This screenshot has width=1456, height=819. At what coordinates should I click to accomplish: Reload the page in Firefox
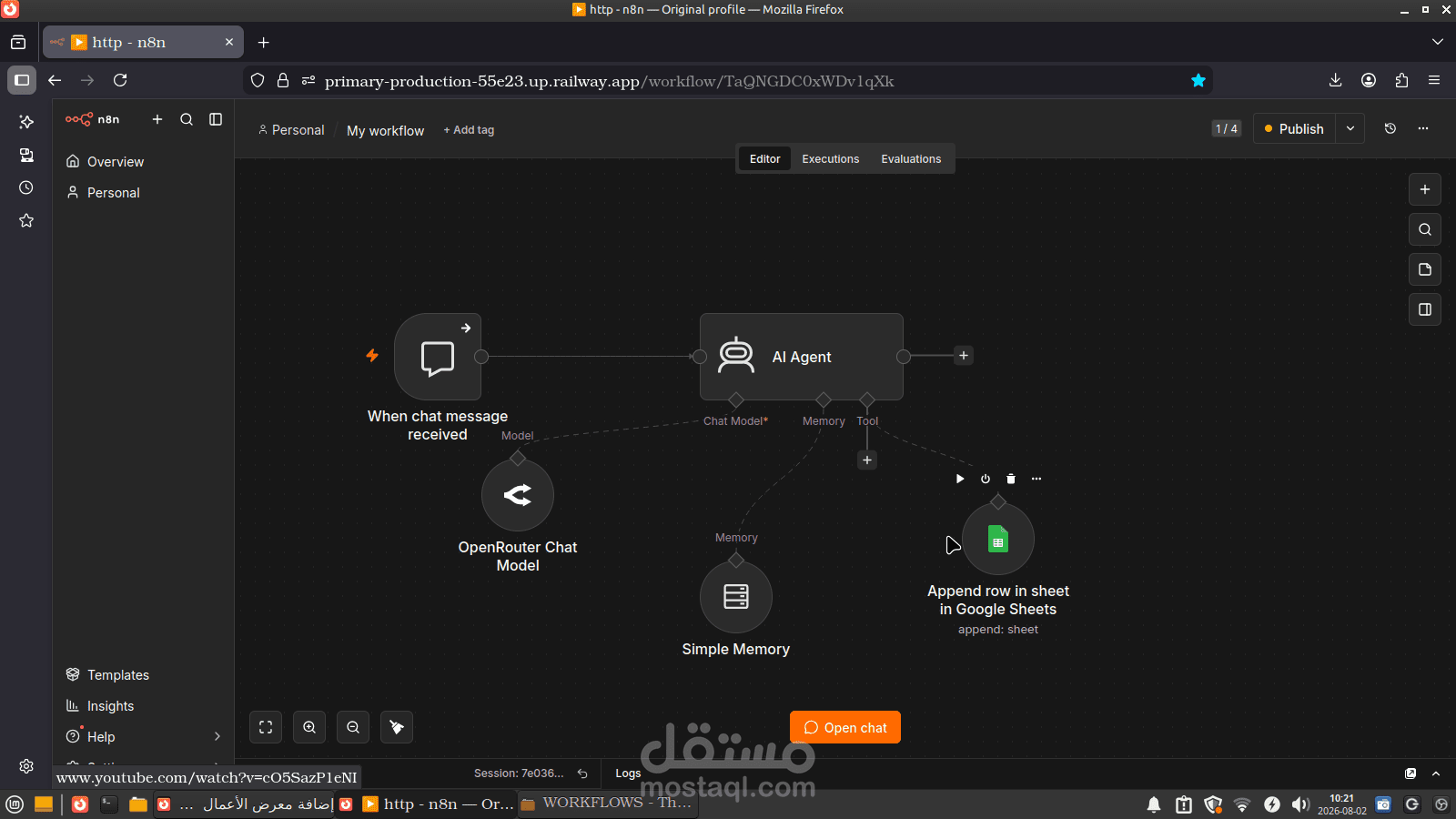pyautogui.click(x=120, y=80)
